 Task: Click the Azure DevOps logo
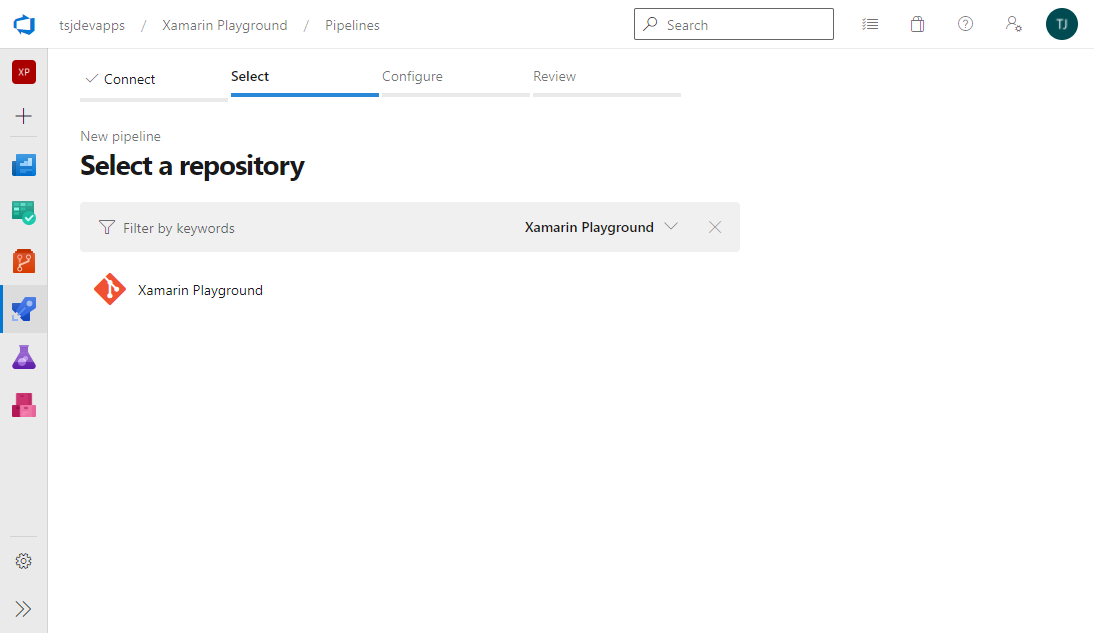click(24, 25)
